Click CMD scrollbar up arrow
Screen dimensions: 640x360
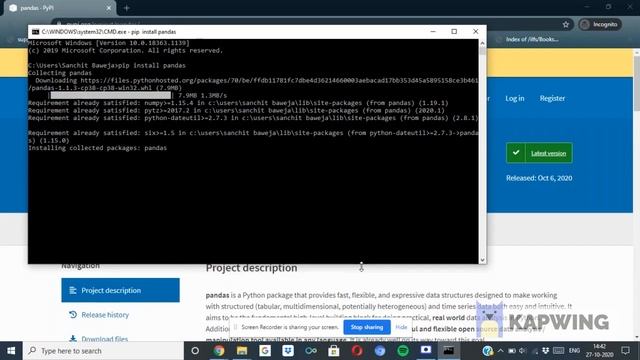(482, 43)
